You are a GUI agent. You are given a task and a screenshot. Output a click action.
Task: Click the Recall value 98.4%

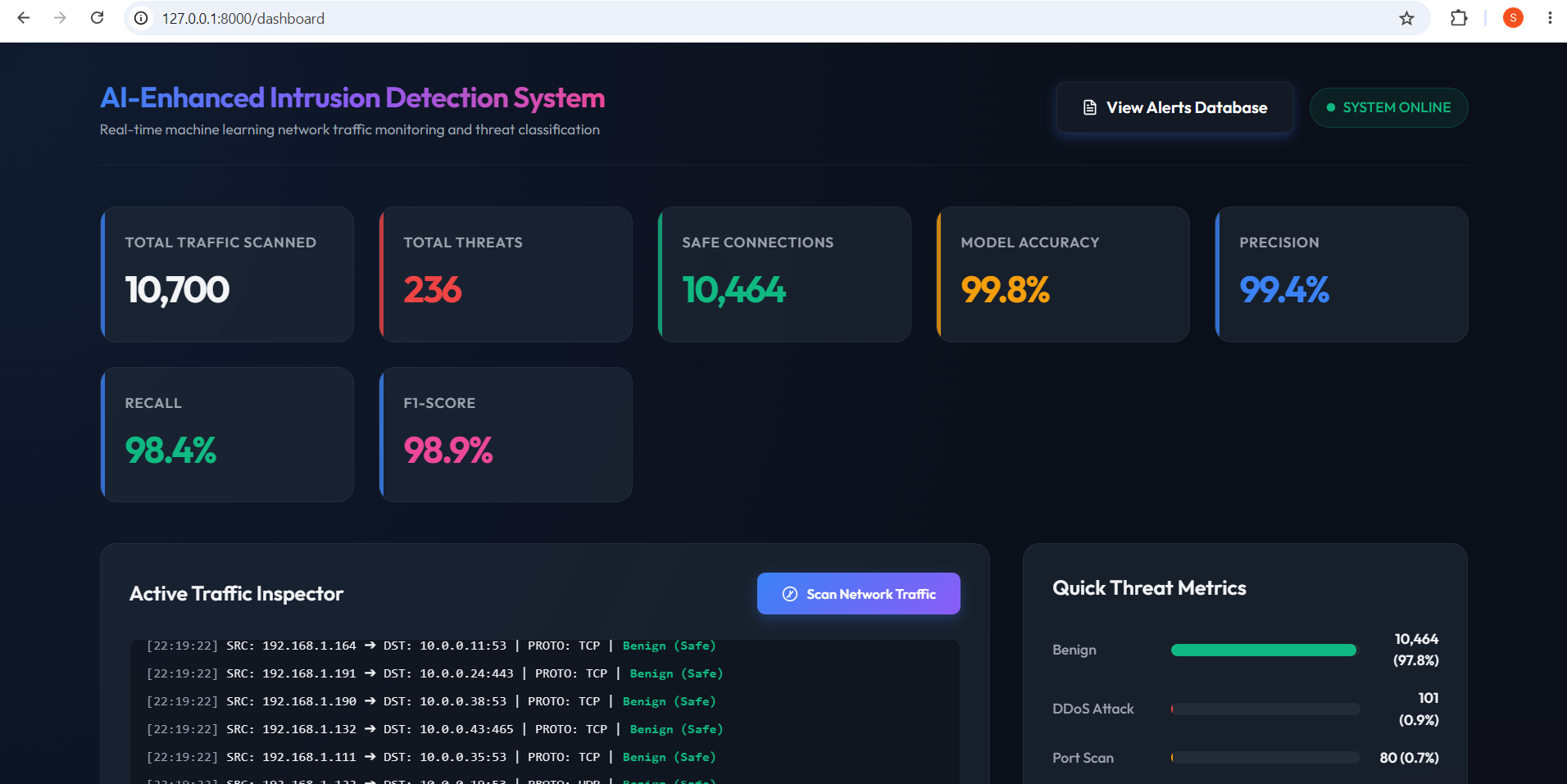tap(170, 451)
